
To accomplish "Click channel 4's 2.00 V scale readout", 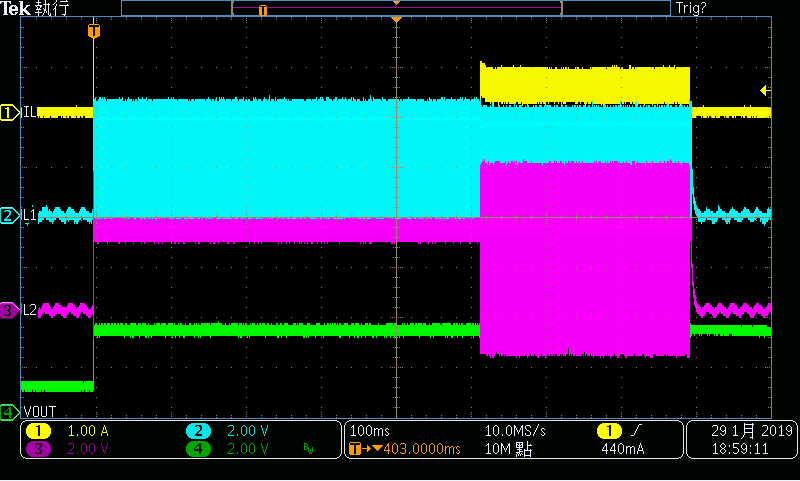I will [248, 449].
